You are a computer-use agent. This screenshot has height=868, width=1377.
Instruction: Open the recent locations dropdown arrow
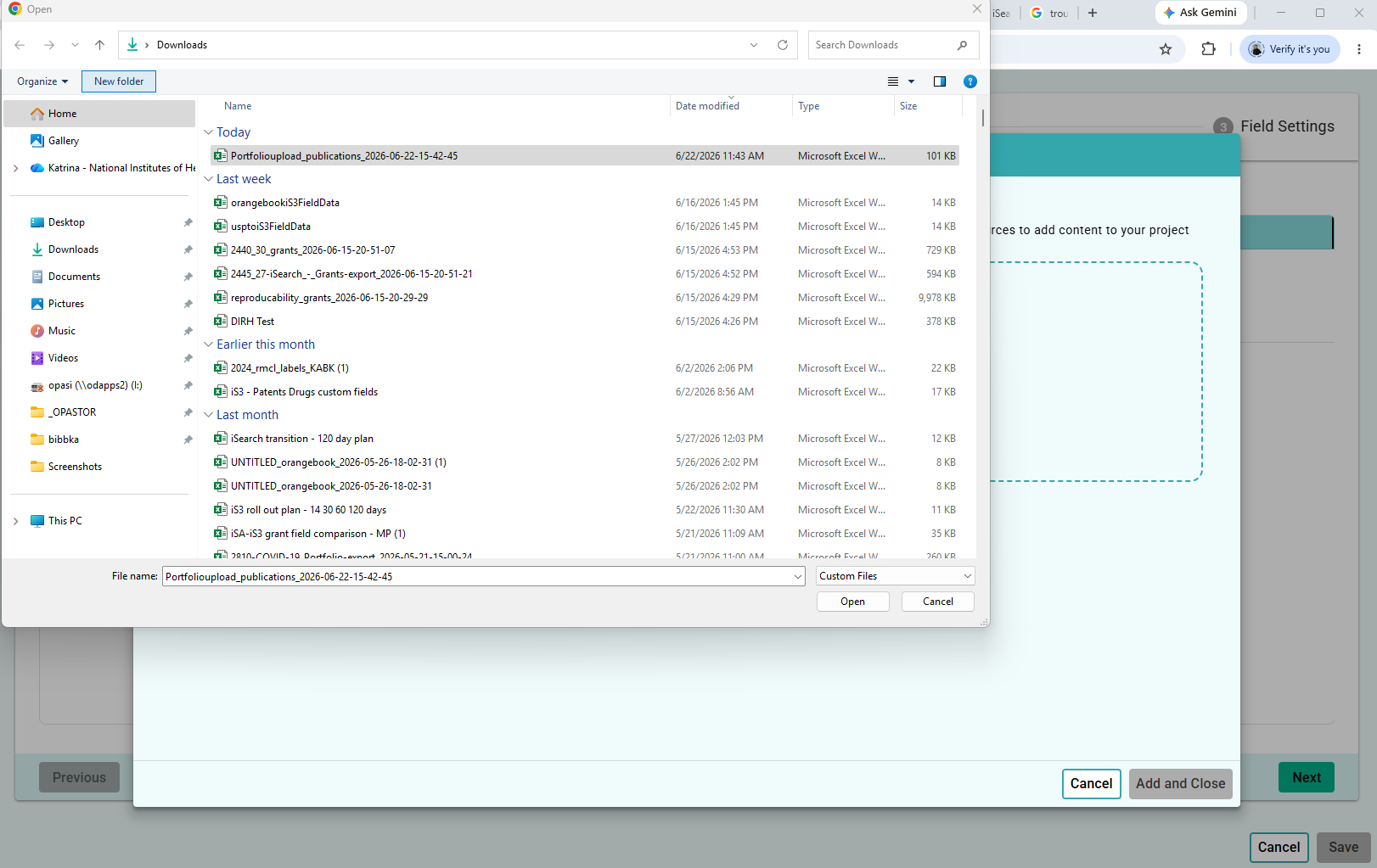click(x=75, y=45)
